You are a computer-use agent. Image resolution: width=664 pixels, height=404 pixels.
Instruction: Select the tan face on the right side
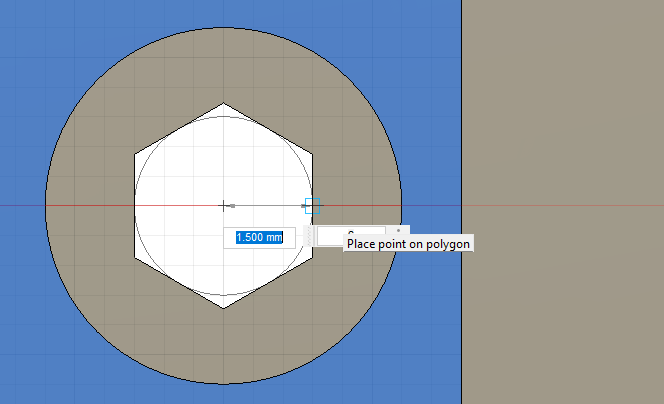pos(560,200)
